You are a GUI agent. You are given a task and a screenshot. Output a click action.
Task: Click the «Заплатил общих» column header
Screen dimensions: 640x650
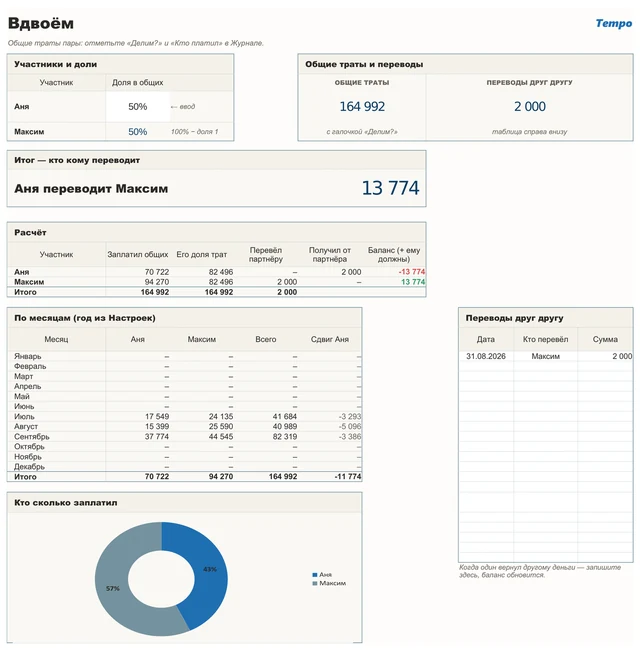(x=138, y=255)
